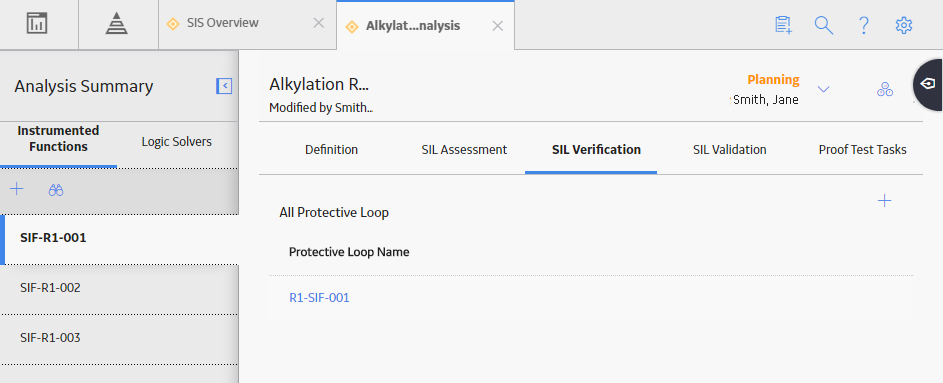Open the dark side flyout tab
The width and height of the screenshot is (943, 383).
(x=929, y=84)
